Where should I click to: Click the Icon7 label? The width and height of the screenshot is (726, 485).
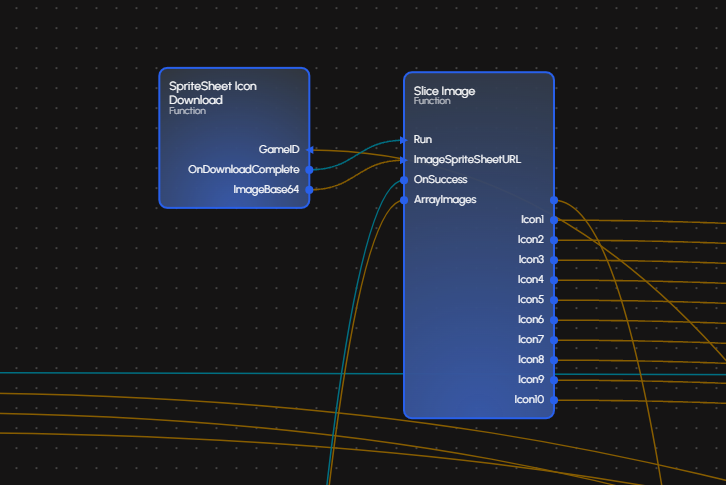pyautogui.click(x=531, y=340)
